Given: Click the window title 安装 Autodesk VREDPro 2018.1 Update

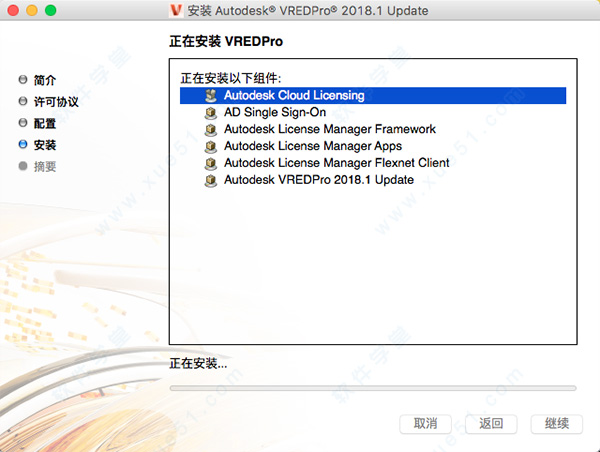Looking at the screenshot, I should pos(308,11).
